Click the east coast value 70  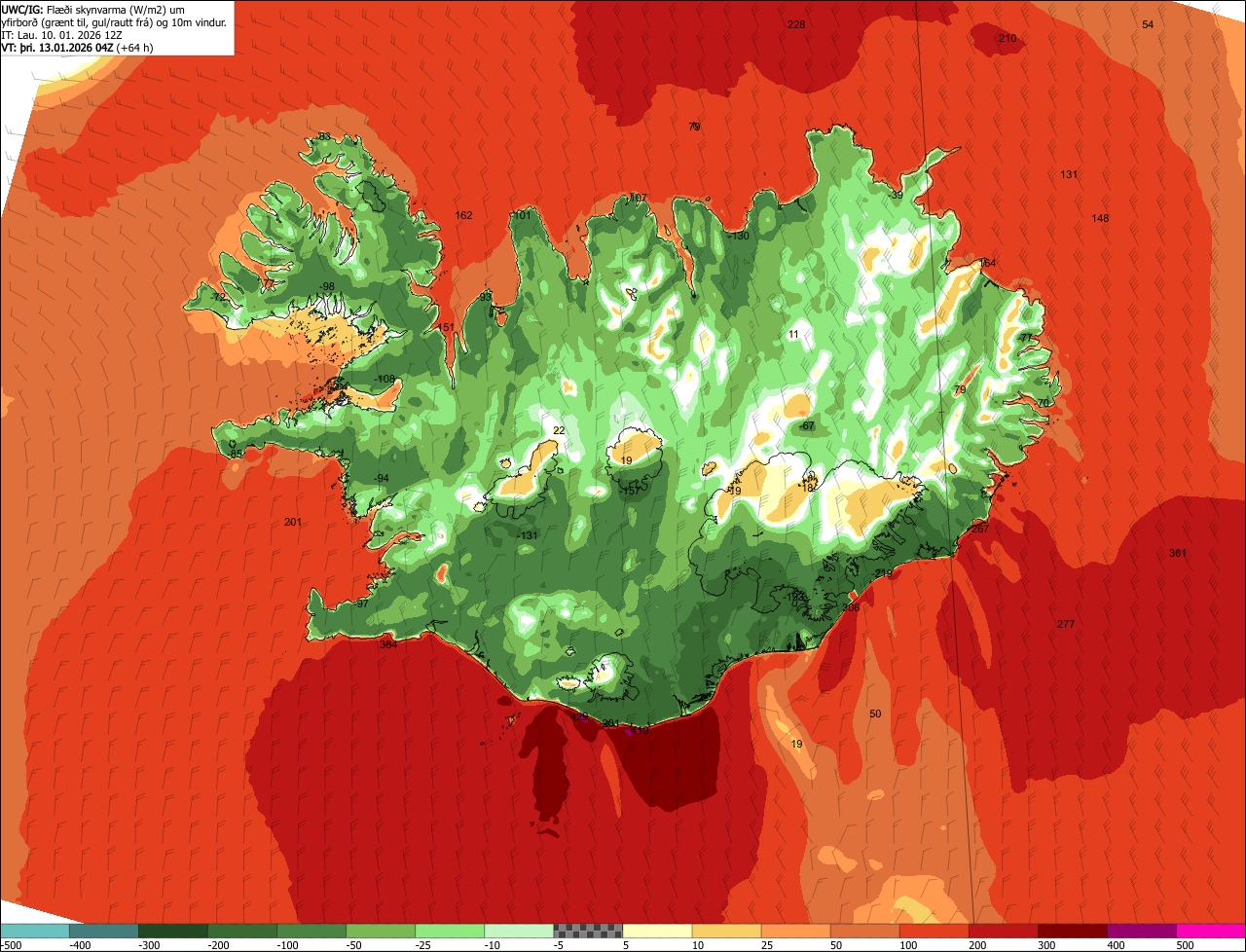[x=1043, y=403]
